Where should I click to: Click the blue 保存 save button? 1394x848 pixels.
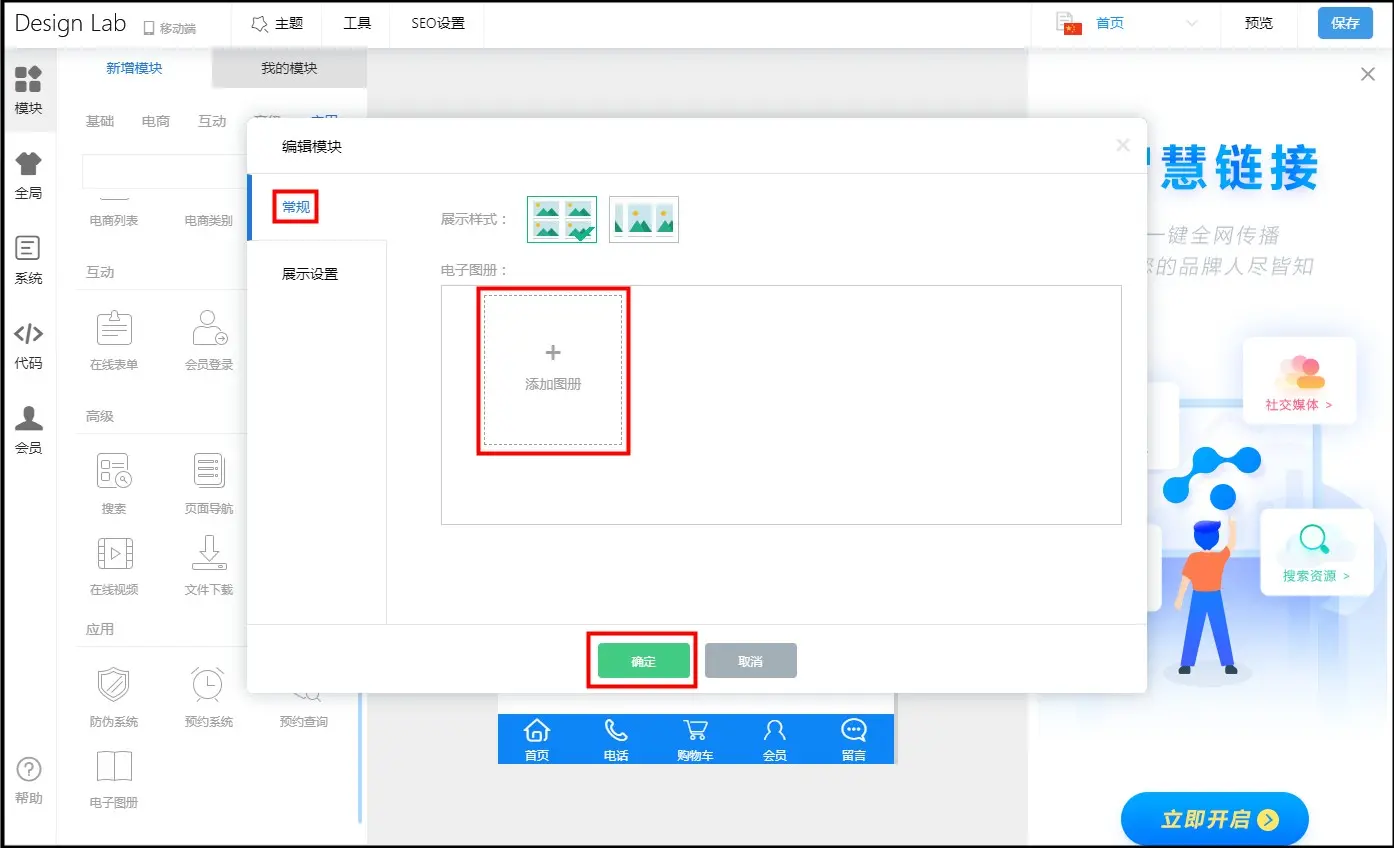(x=1345, y=23)
